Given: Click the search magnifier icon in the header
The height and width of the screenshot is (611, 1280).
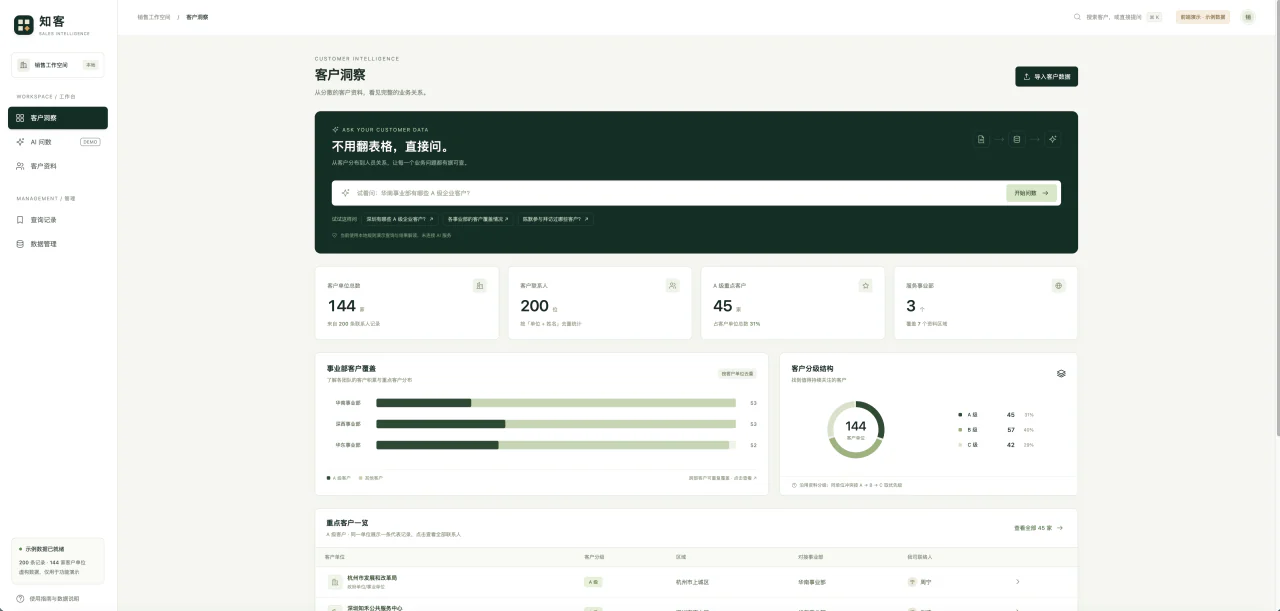Looking at the screenshot, I should pos(1077,17).
